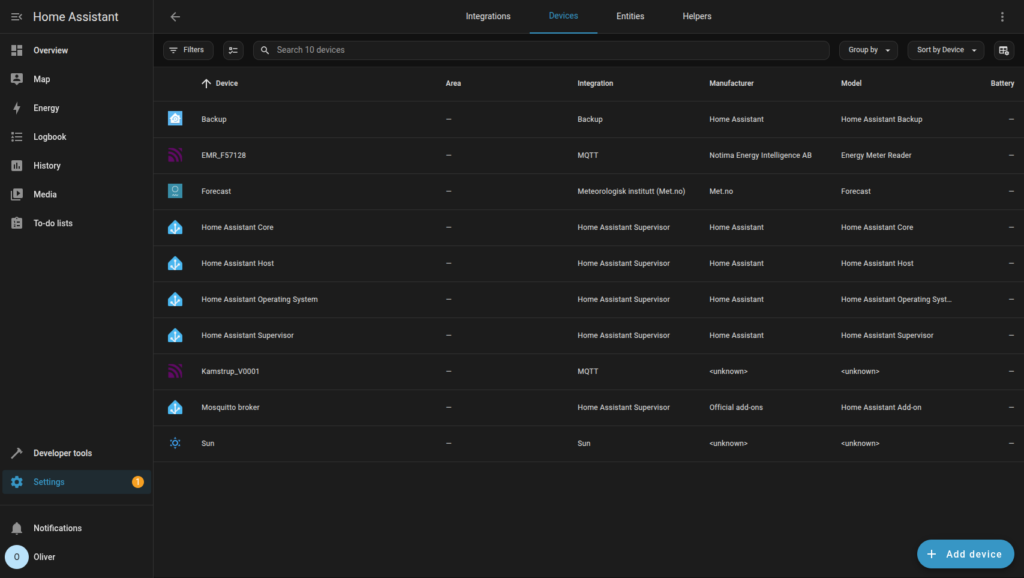The image size is (1024, 578).
Task: Click the back arrow icon
Action: [175, 17]
